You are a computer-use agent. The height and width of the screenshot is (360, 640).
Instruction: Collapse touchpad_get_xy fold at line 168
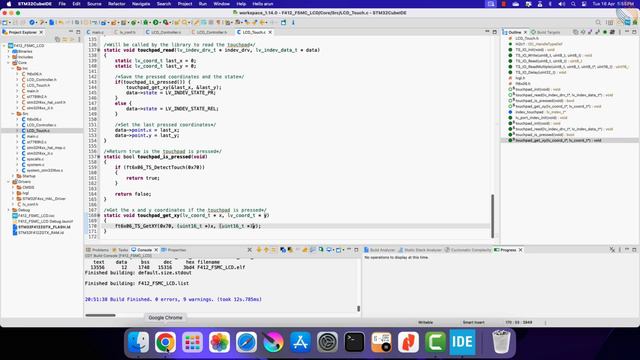(99, 216)
